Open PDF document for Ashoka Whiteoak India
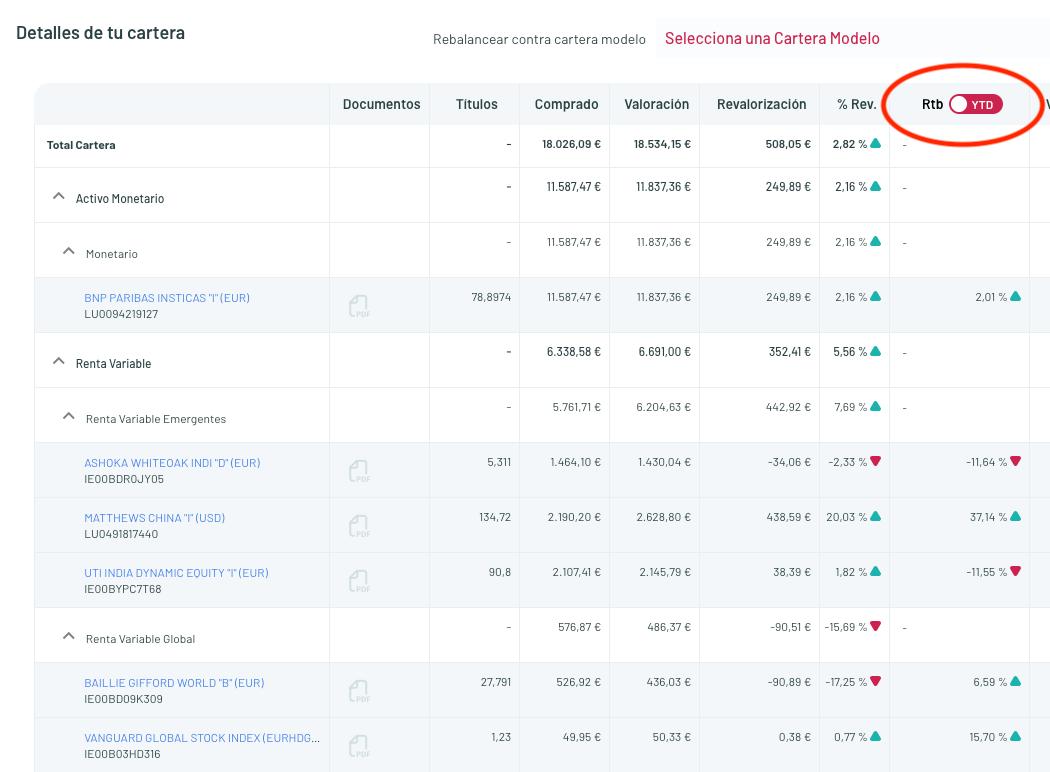This screenshot has width=1050, height=772. coord(359,471)
